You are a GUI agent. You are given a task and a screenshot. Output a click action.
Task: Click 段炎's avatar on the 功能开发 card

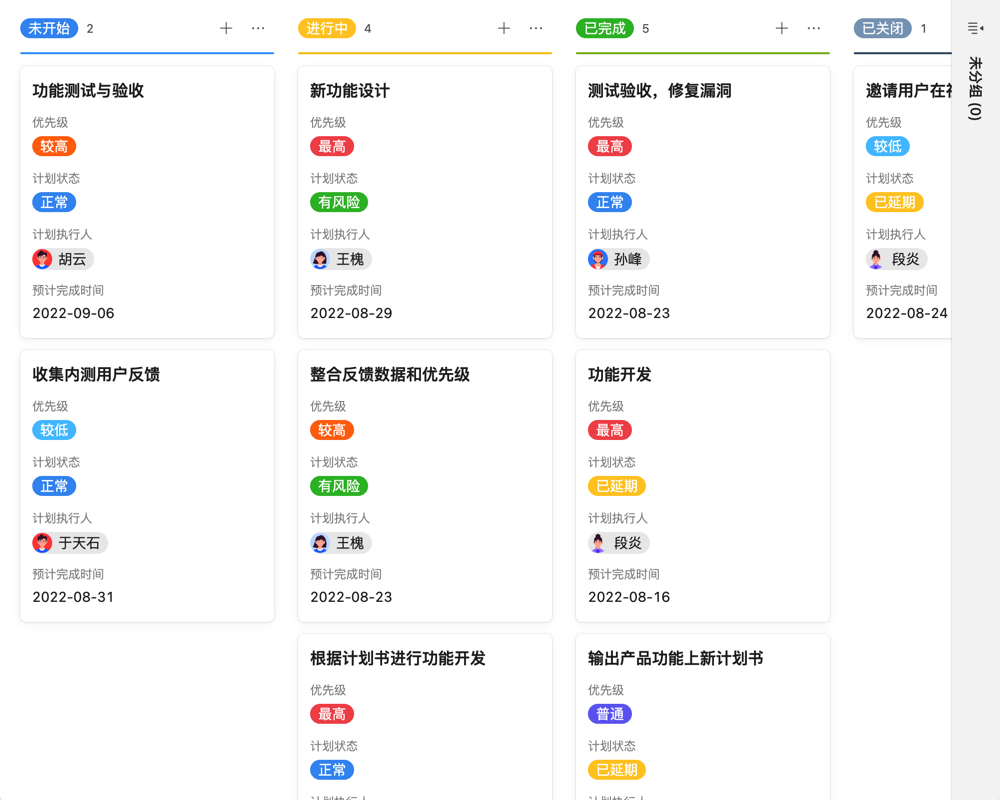click(596, 542)
